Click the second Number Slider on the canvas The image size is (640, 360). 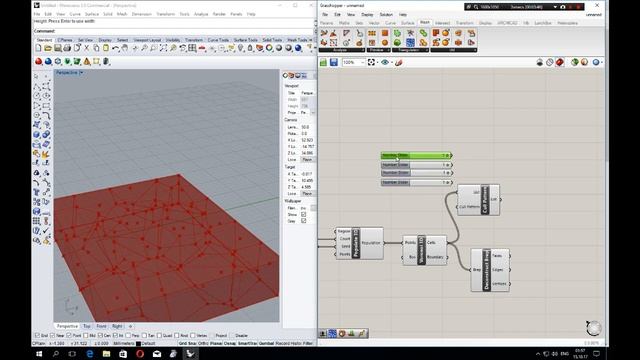416,165
